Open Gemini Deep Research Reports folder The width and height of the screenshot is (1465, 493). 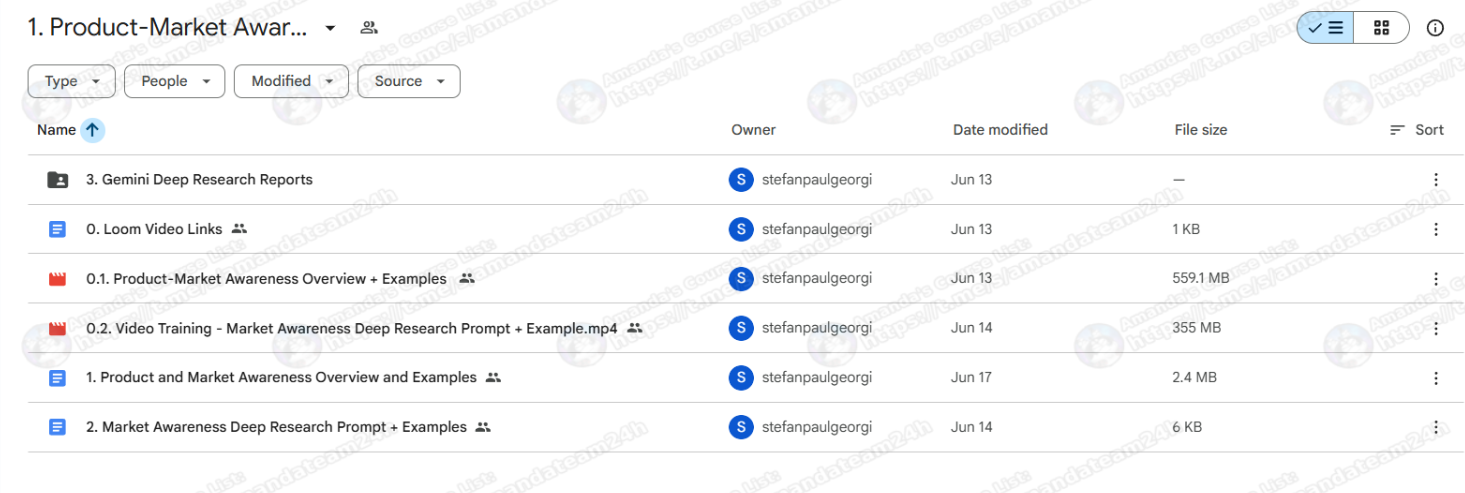pos(199,180)
